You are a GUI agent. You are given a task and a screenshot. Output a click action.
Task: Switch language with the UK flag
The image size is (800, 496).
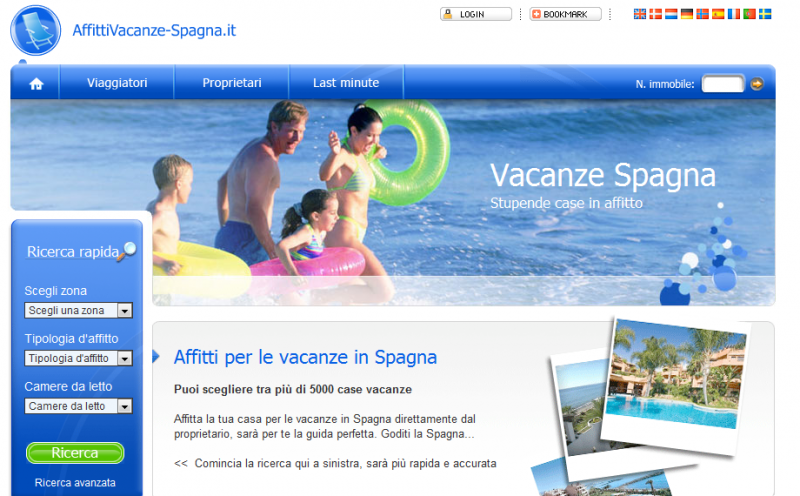639,14
